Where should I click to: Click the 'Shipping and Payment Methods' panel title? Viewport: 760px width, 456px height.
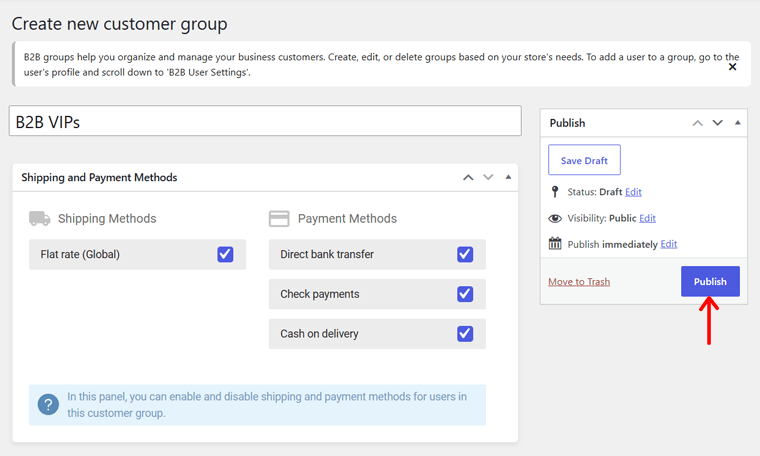(99, 177)
